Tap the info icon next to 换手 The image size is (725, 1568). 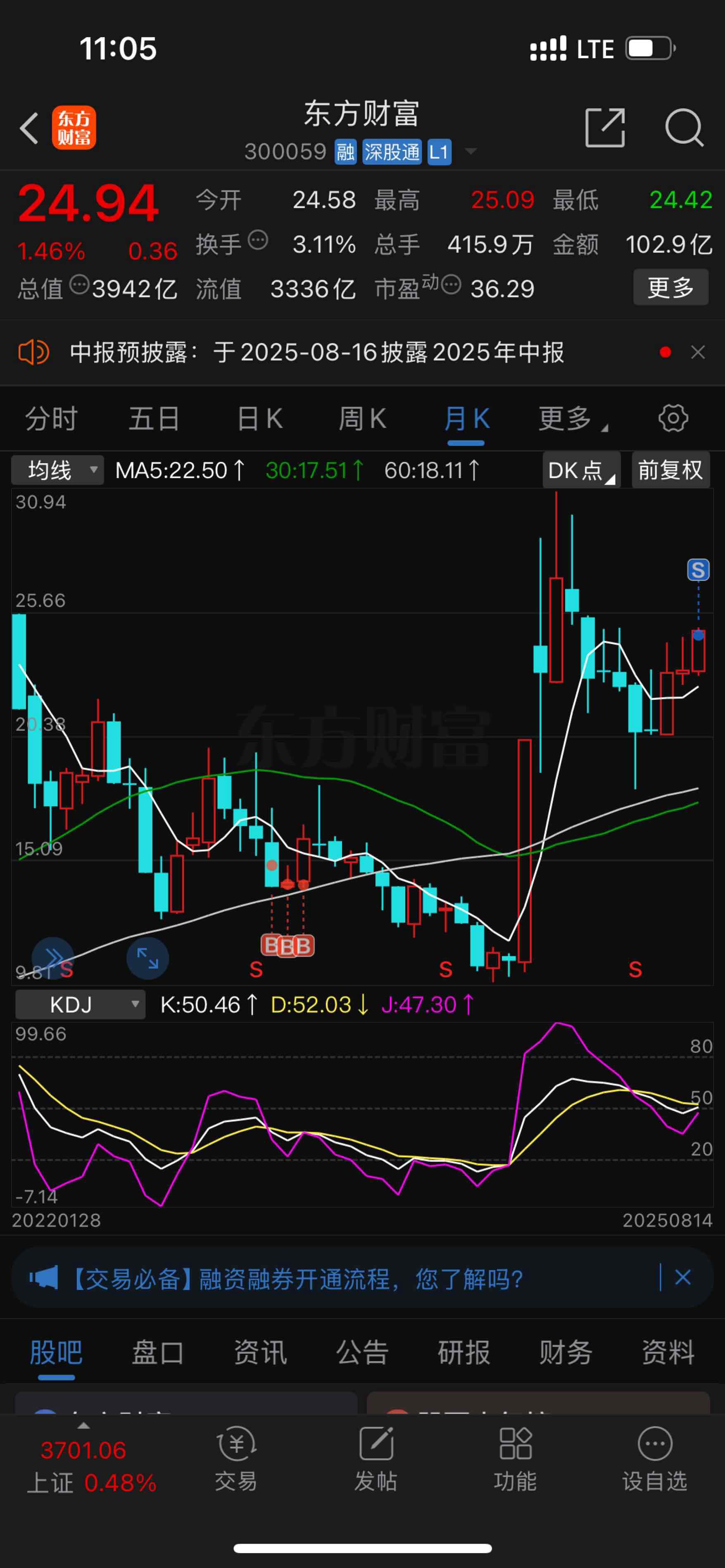(x=258, y=240)
